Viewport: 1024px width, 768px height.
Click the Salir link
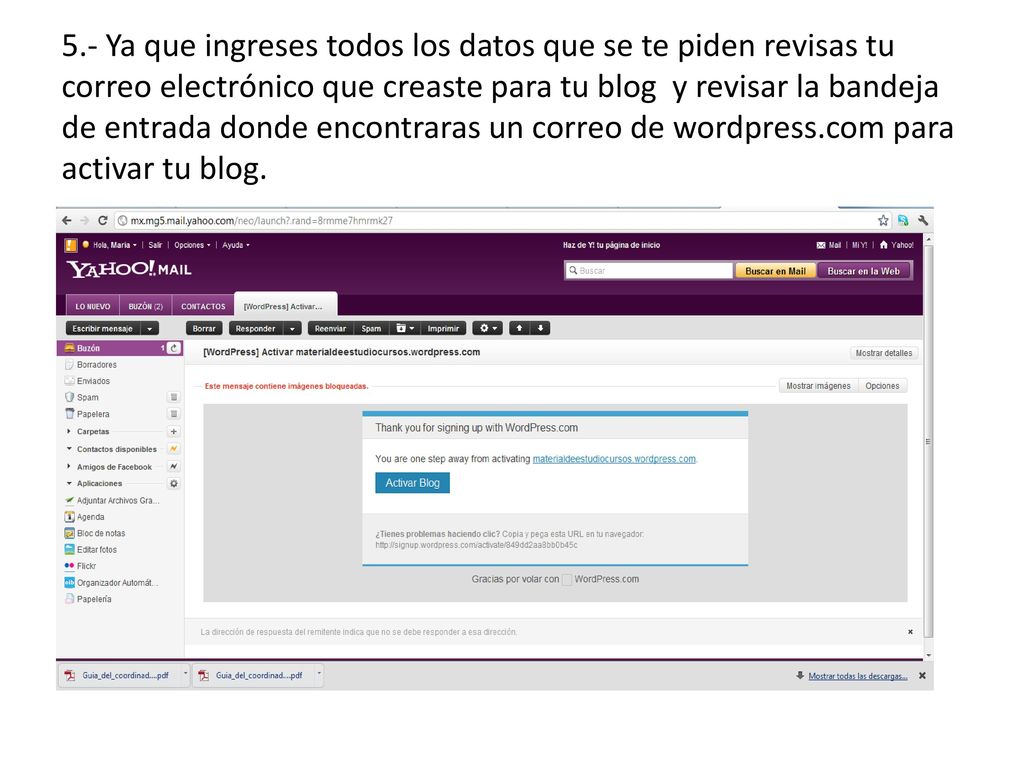click(x=155, y=246)
